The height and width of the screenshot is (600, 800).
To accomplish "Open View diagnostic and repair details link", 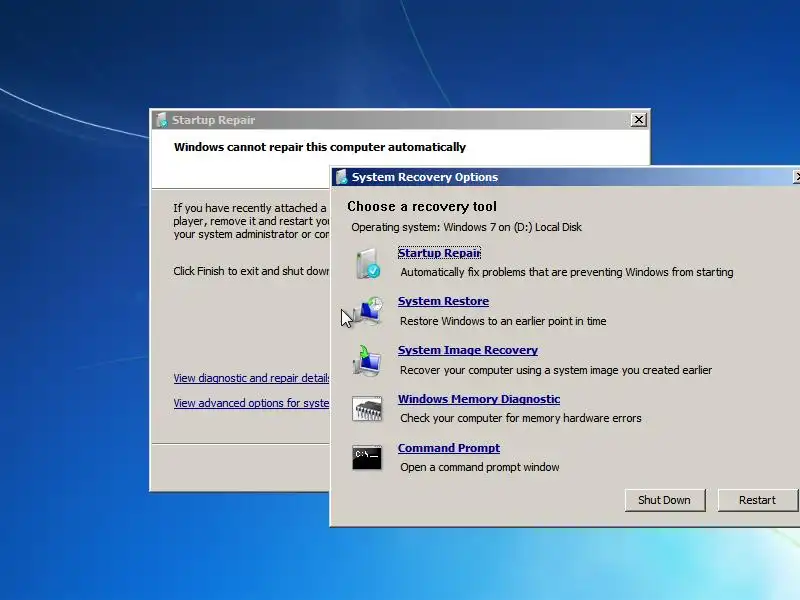I will click(x=252, y=378).
